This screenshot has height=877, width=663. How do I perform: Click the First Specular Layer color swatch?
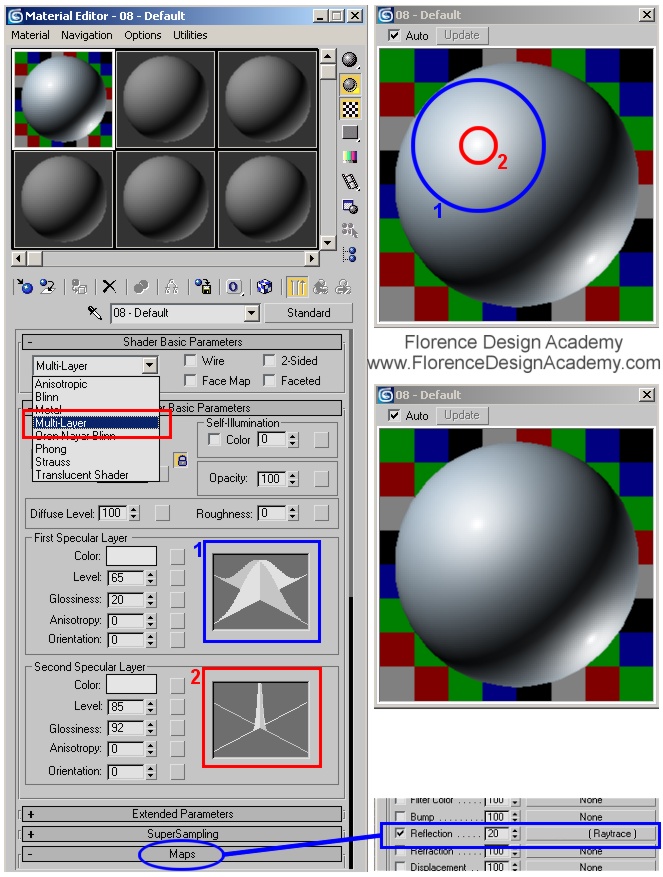point(131,556)
